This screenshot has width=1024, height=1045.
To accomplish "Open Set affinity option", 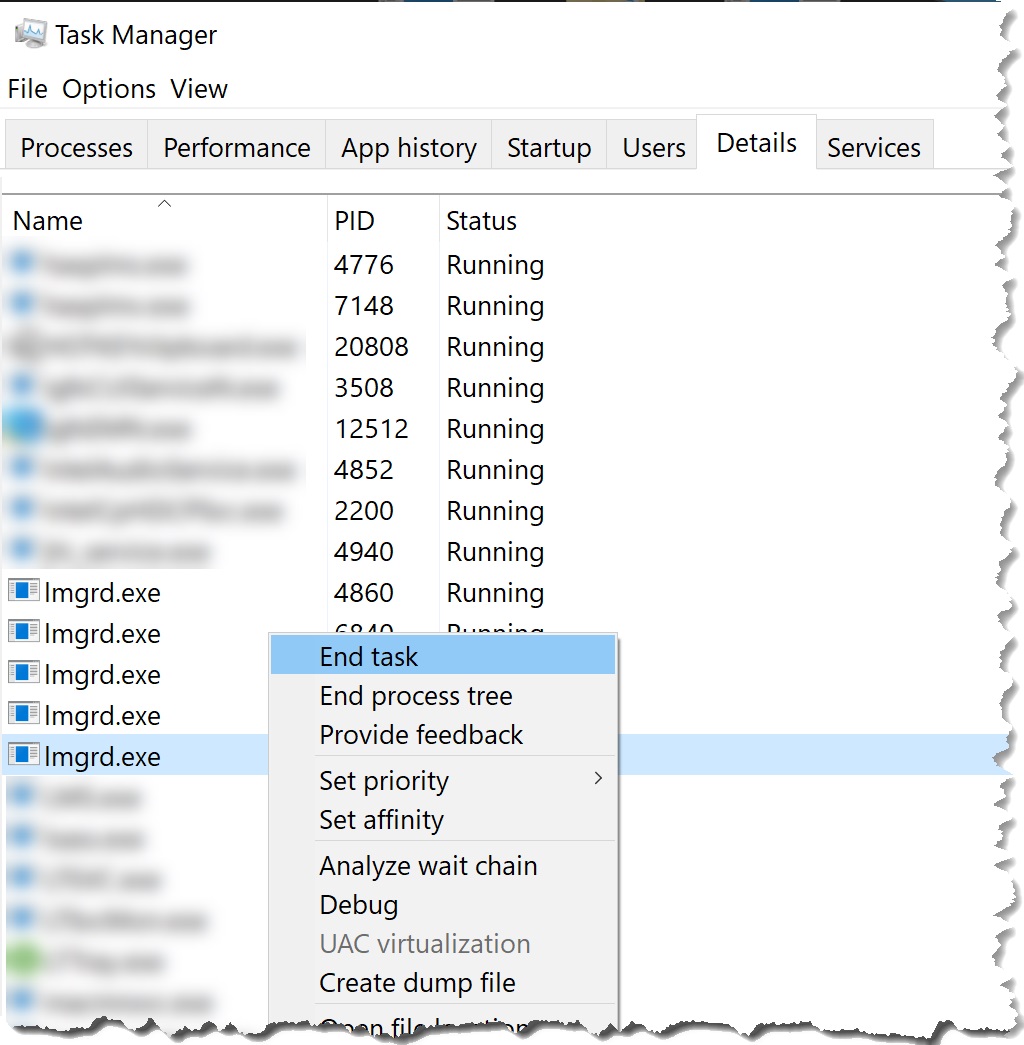I will point(381,820).
